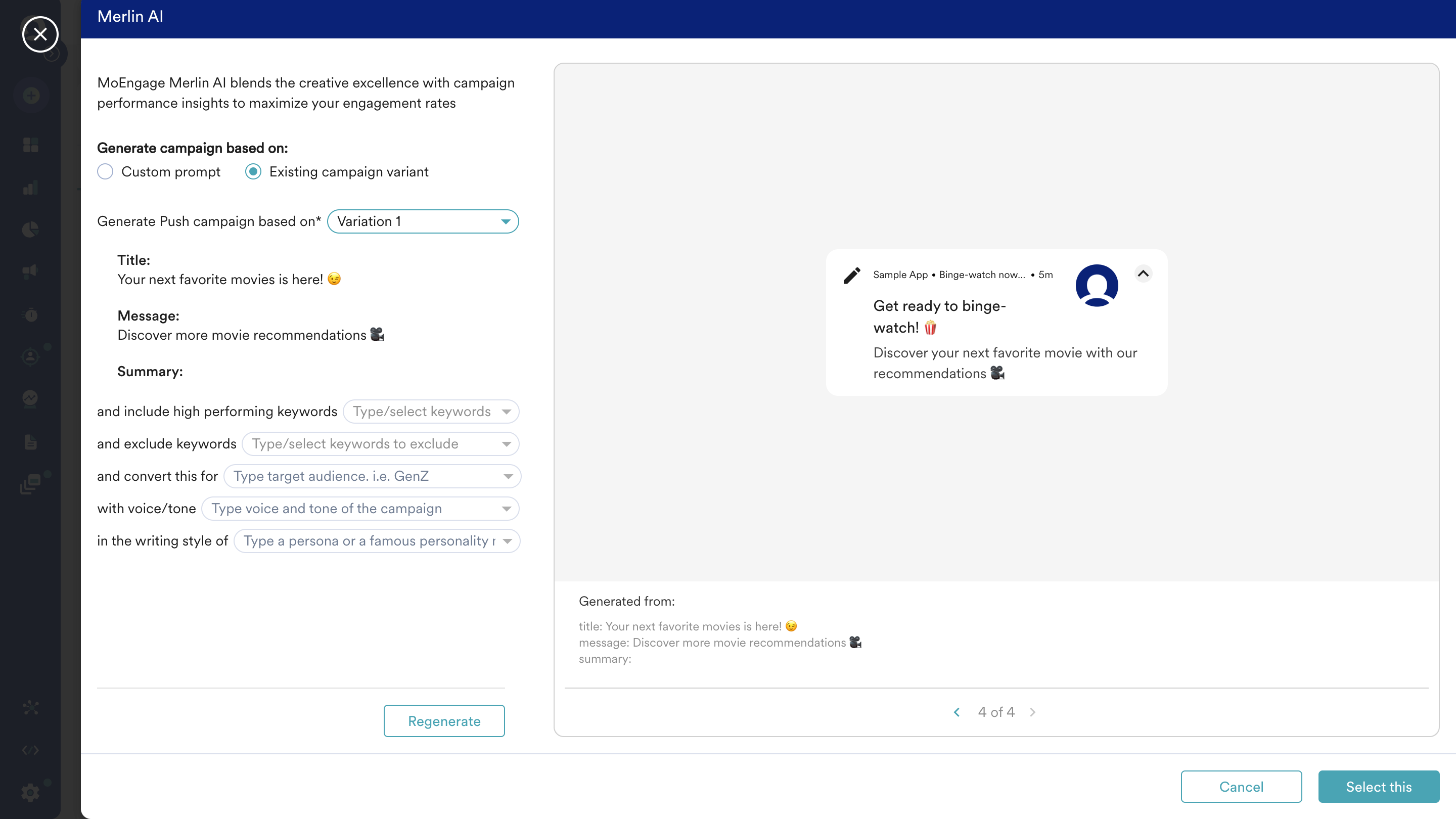Screen dimensions: 1456x819
Task: Click the '4 of 4' page indicator
Action: [996, 712]
